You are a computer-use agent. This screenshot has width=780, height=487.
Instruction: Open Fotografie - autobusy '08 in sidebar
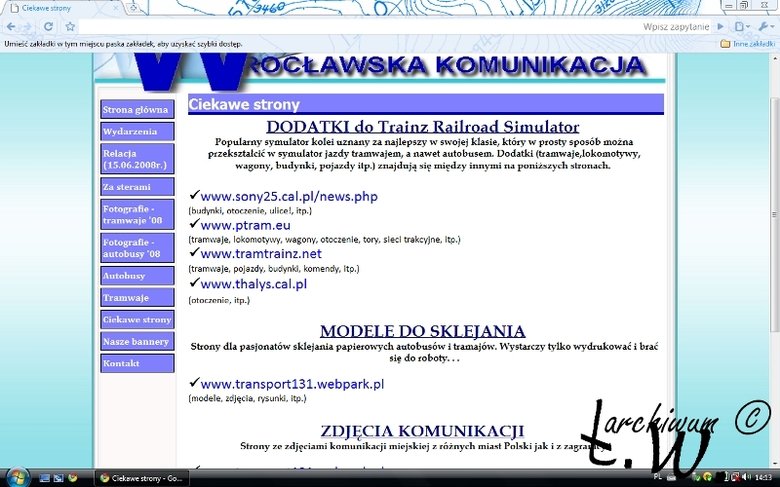137,248
